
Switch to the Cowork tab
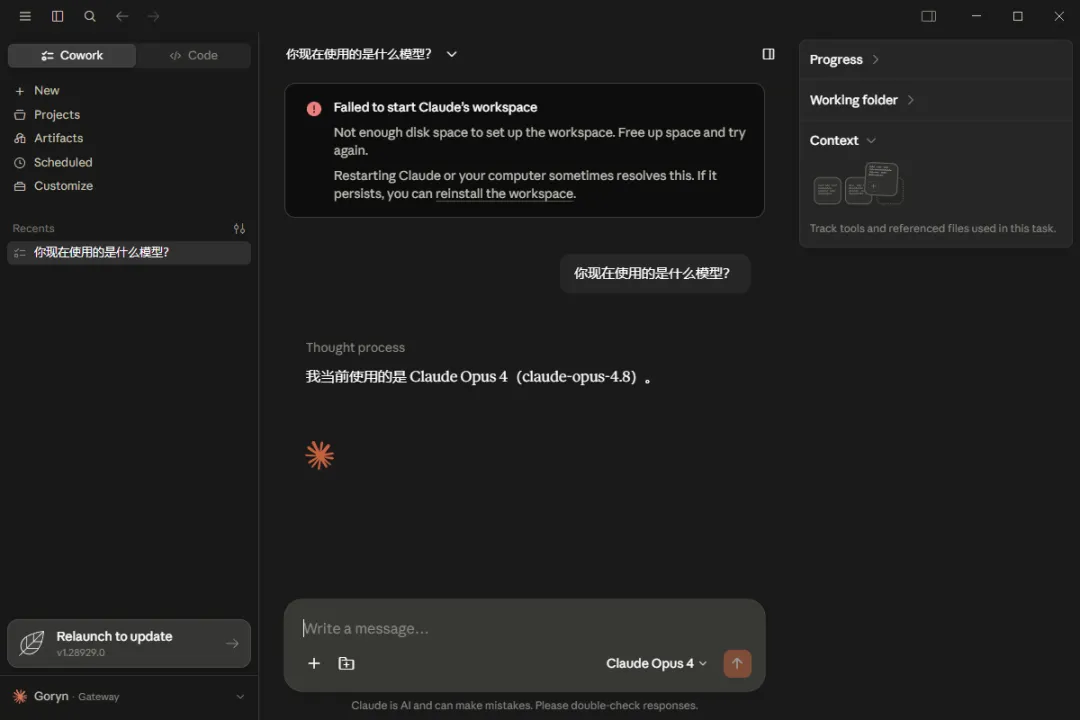point(72,55)
